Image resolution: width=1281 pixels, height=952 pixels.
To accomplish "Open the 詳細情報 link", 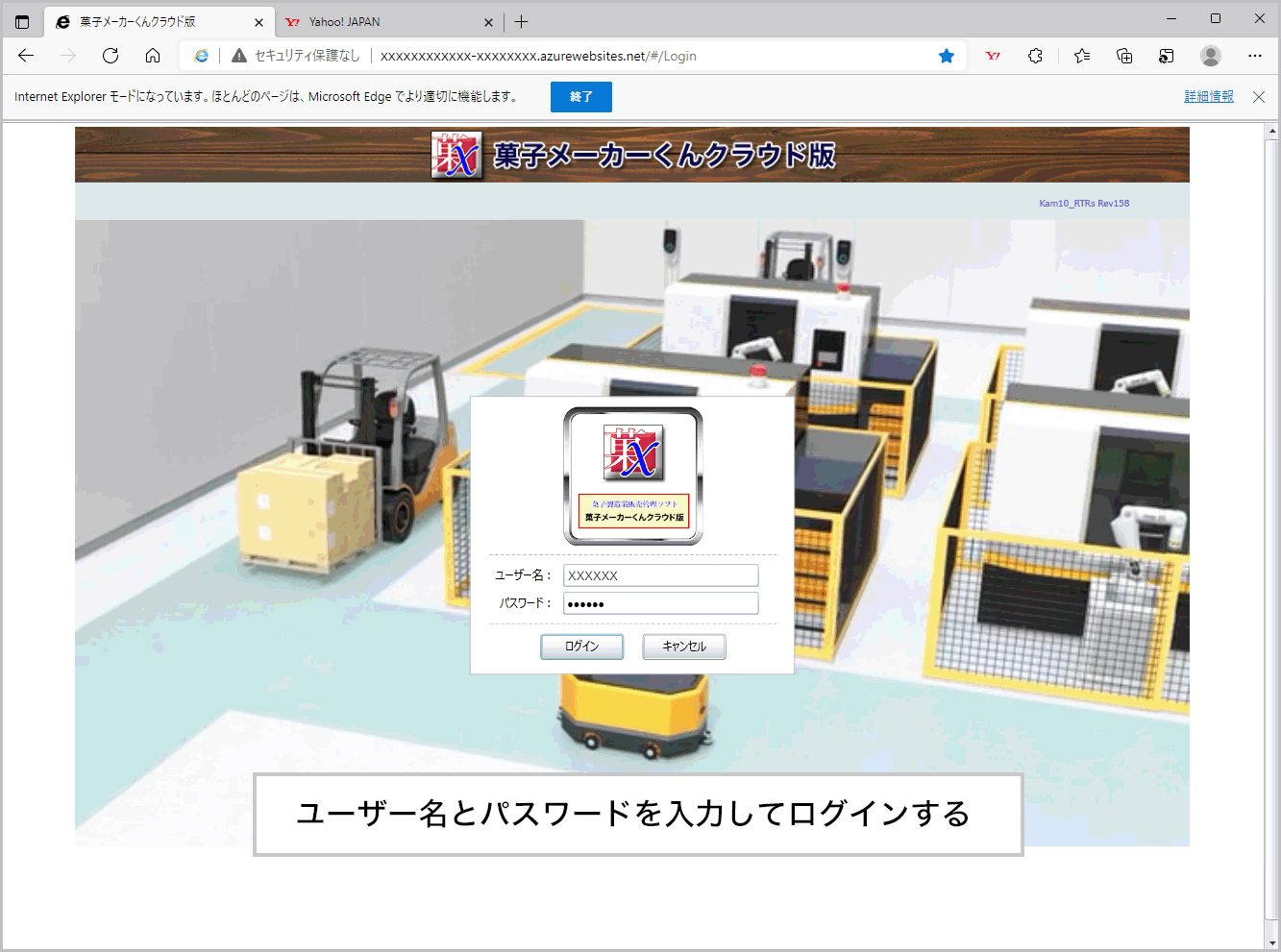I will pyautogui.click(x=1209, y=97).
